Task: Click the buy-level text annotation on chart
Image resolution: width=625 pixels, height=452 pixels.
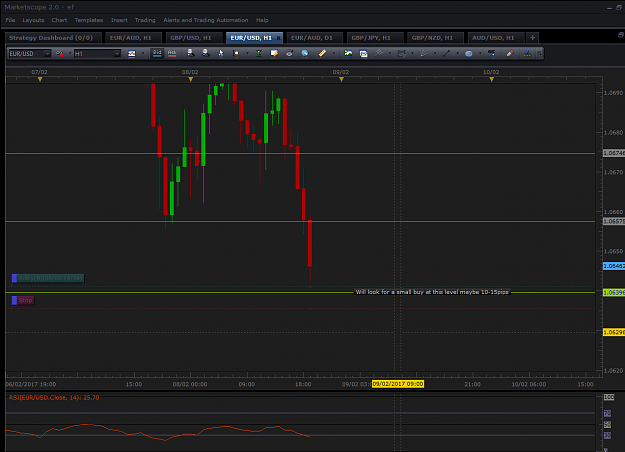Action: point(432,292)
